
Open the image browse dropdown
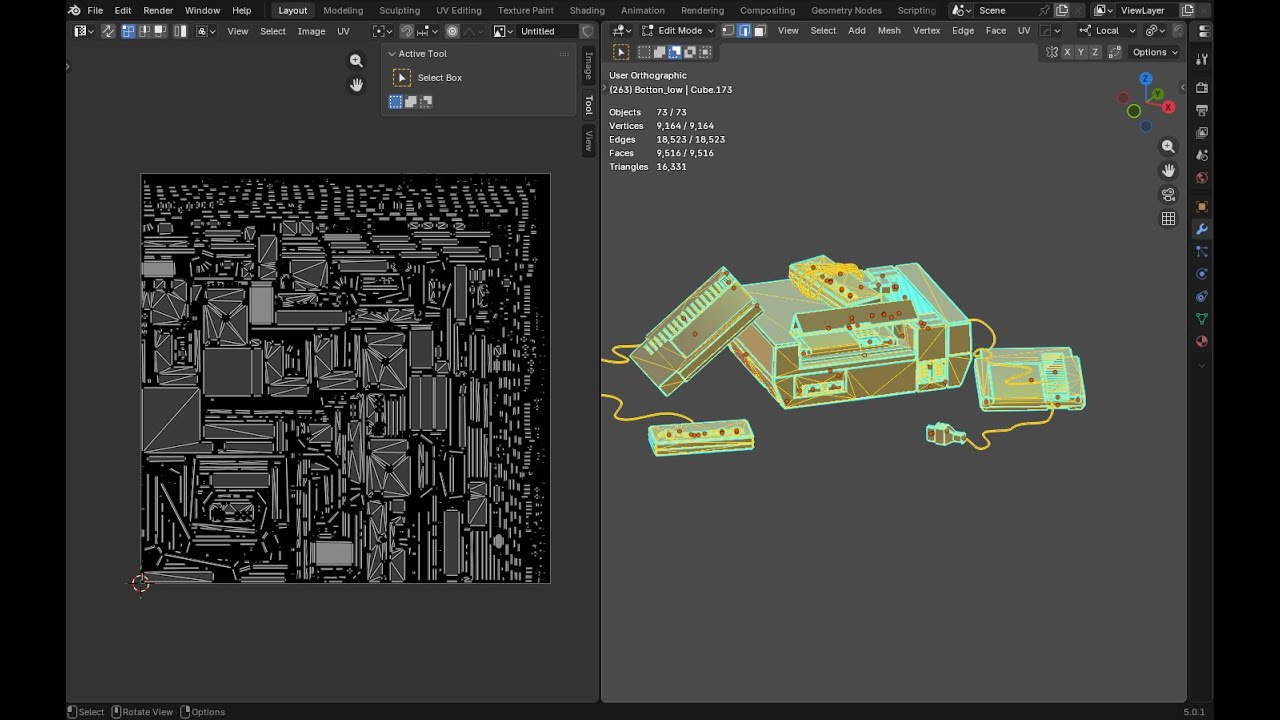(503, 31)
